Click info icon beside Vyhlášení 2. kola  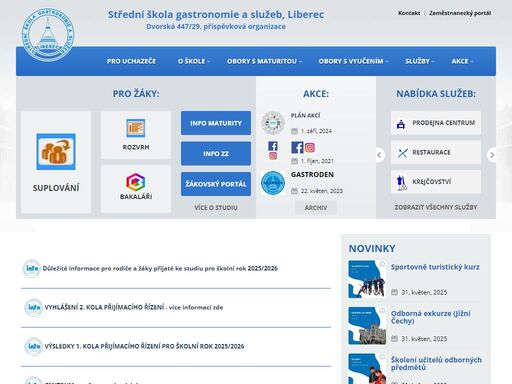coord(33,307)
